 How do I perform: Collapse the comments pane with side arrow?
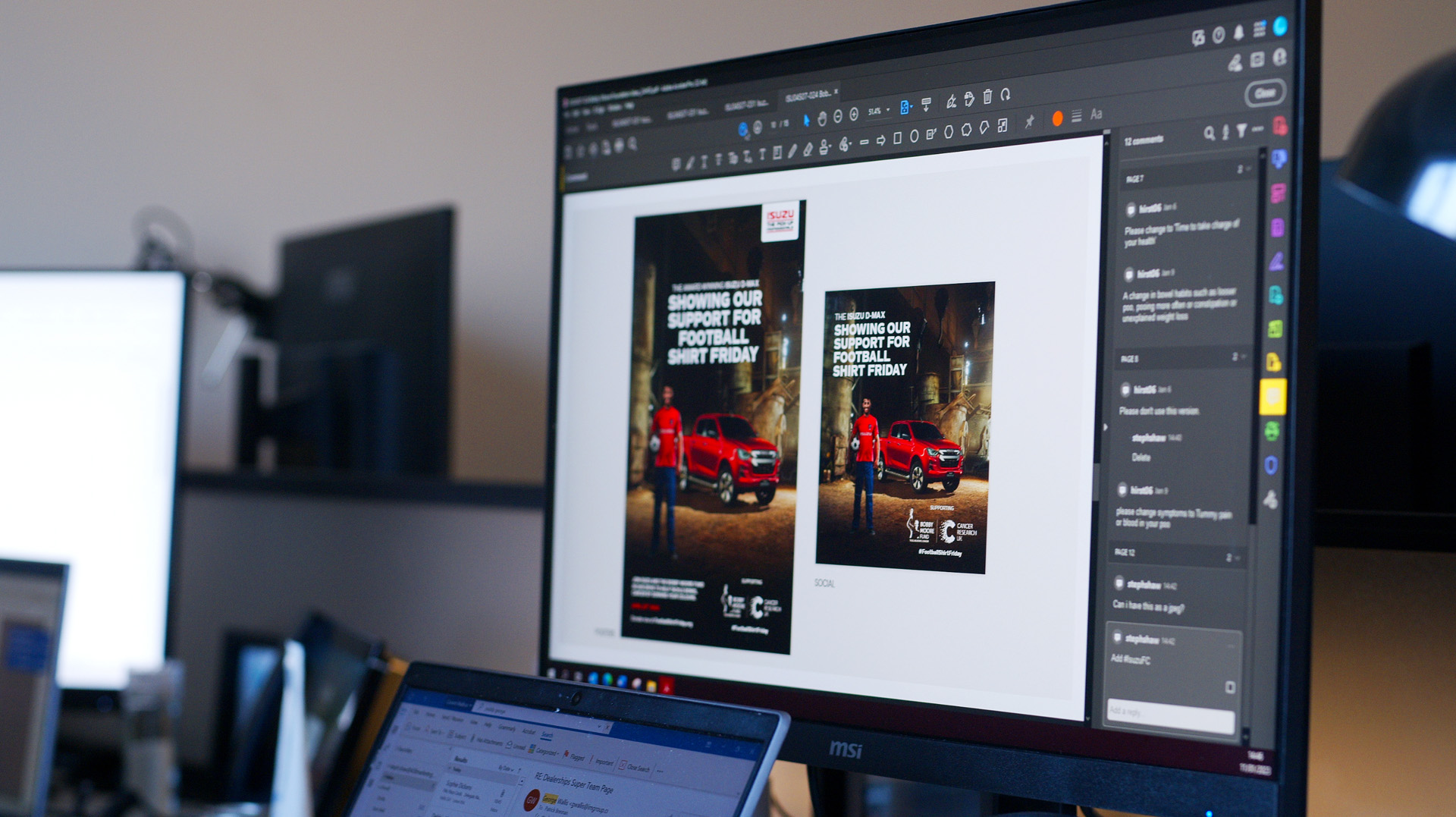coord(1105,427)
